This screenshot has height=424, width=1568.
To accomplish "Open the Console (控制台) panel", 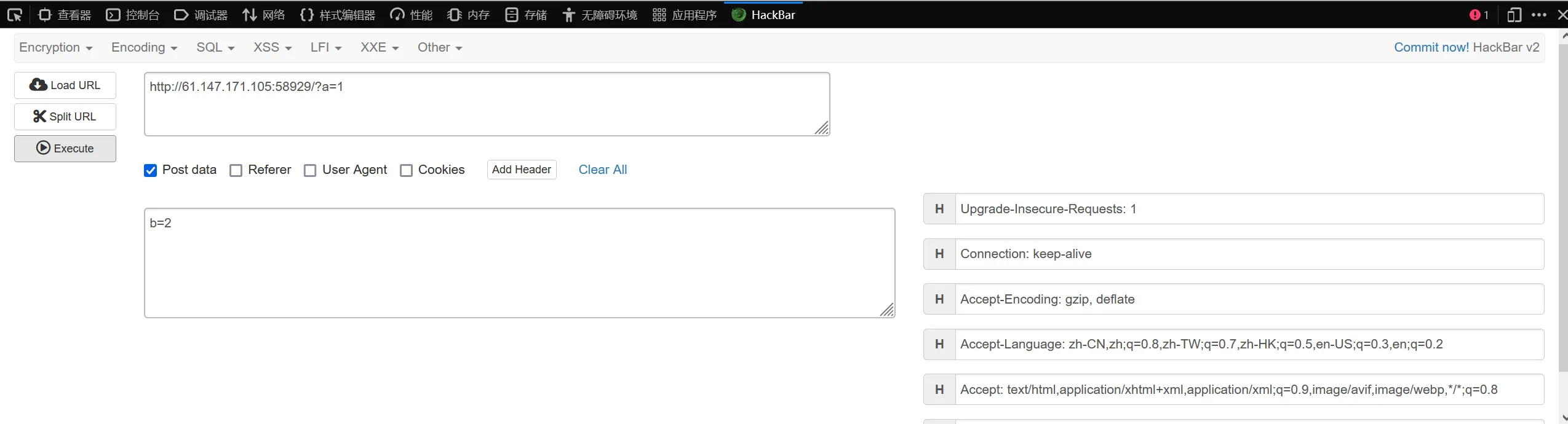I will tap(133, 15).
